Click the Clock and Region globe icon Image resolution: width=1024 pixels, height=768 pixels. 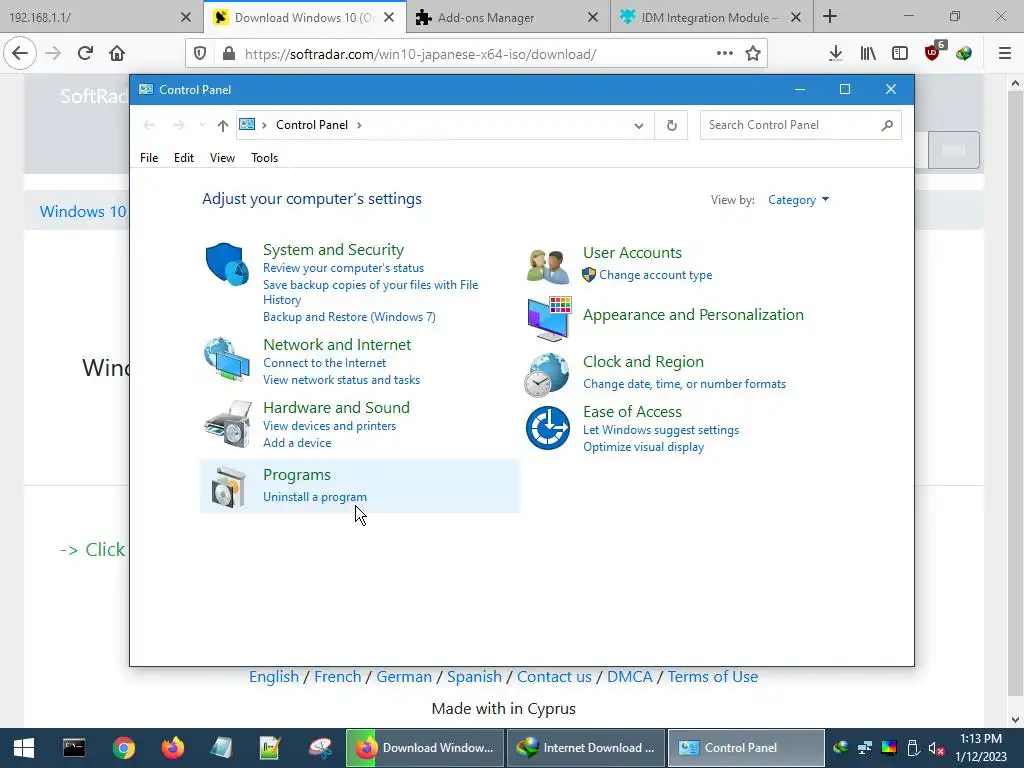[547, 374]
